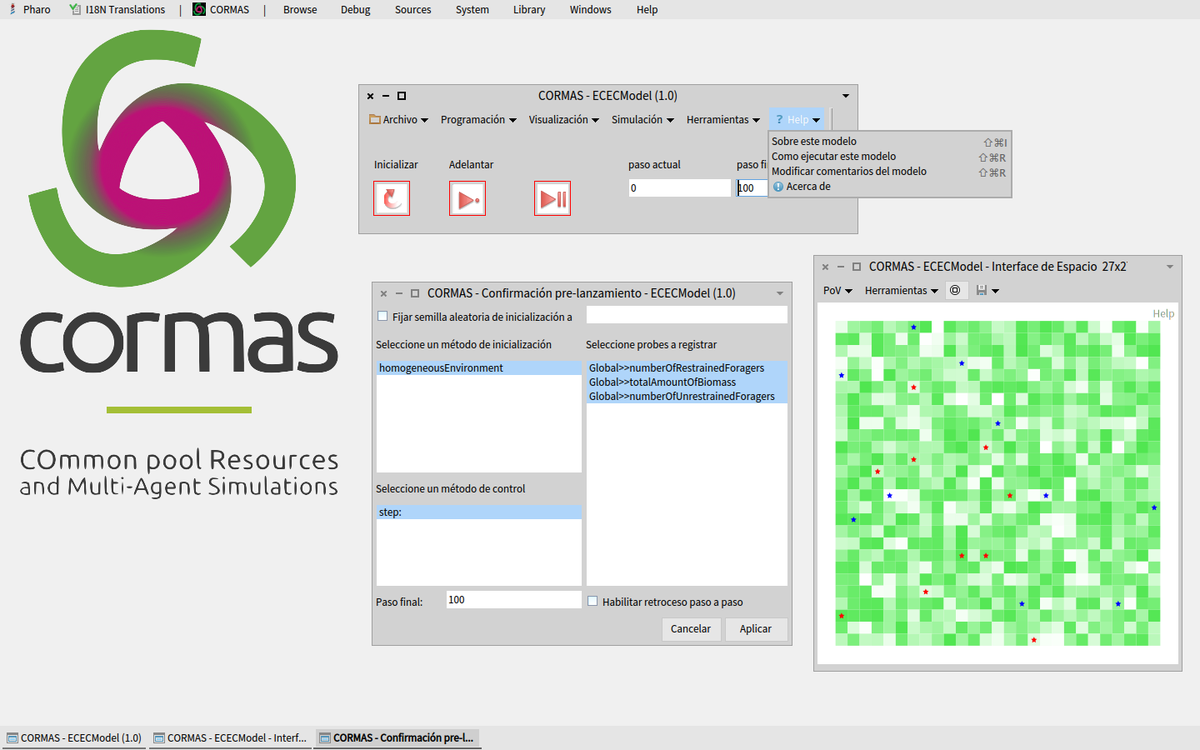Image resolution: width=1200 pixels, height=750 pixels.
Task: Click the target circle icon in the space interface toolbar
Action: [x=955, y=290]
